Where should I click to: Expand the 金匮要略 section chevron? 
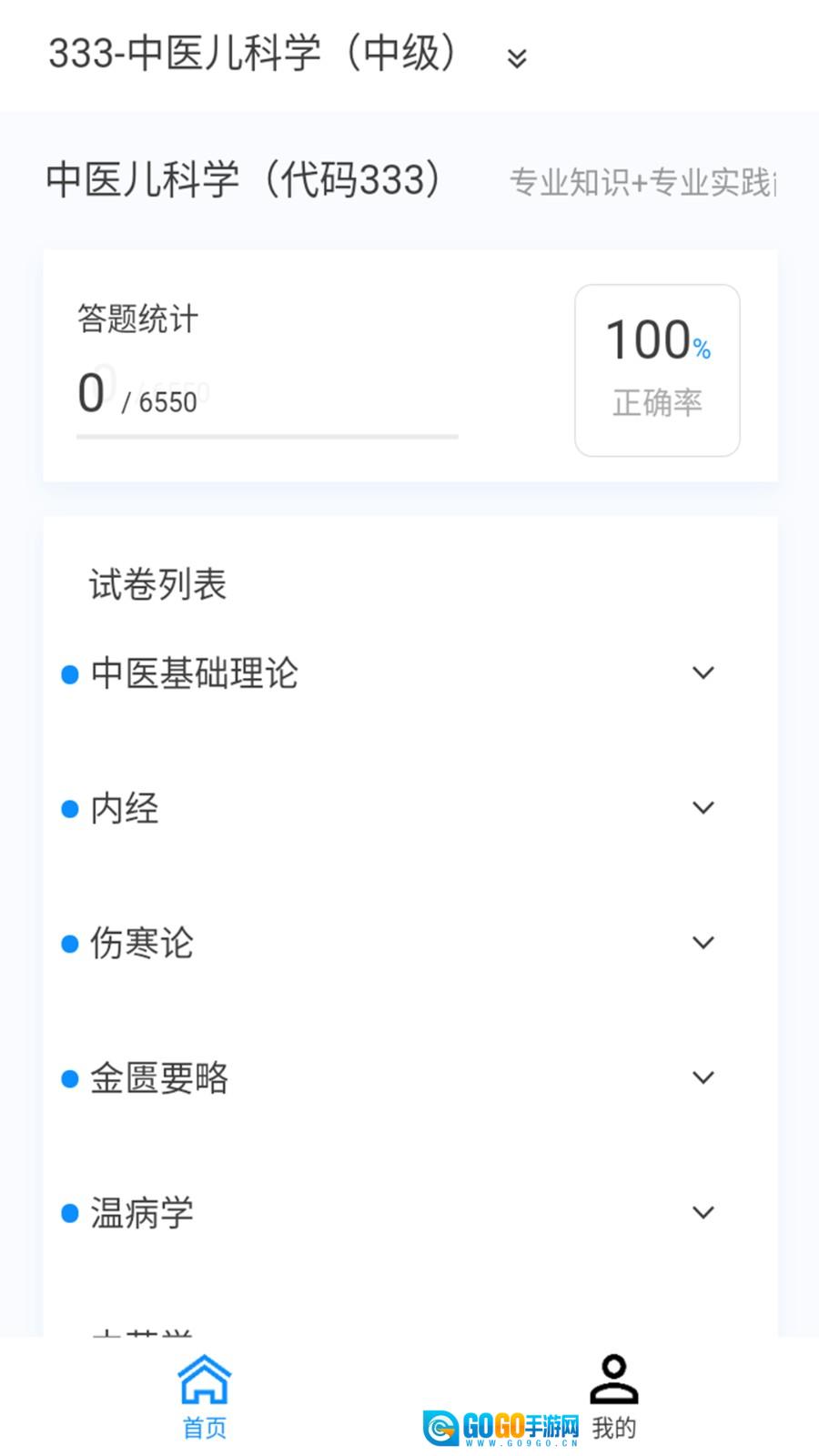tap(703, 1077)
